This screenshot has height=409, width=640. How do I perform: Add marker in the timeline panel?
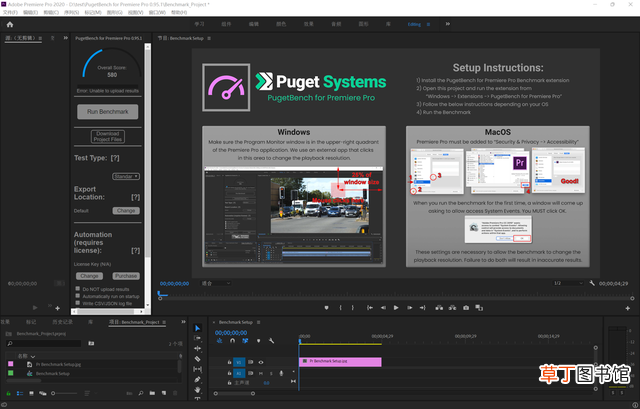[x=258, y=341]
